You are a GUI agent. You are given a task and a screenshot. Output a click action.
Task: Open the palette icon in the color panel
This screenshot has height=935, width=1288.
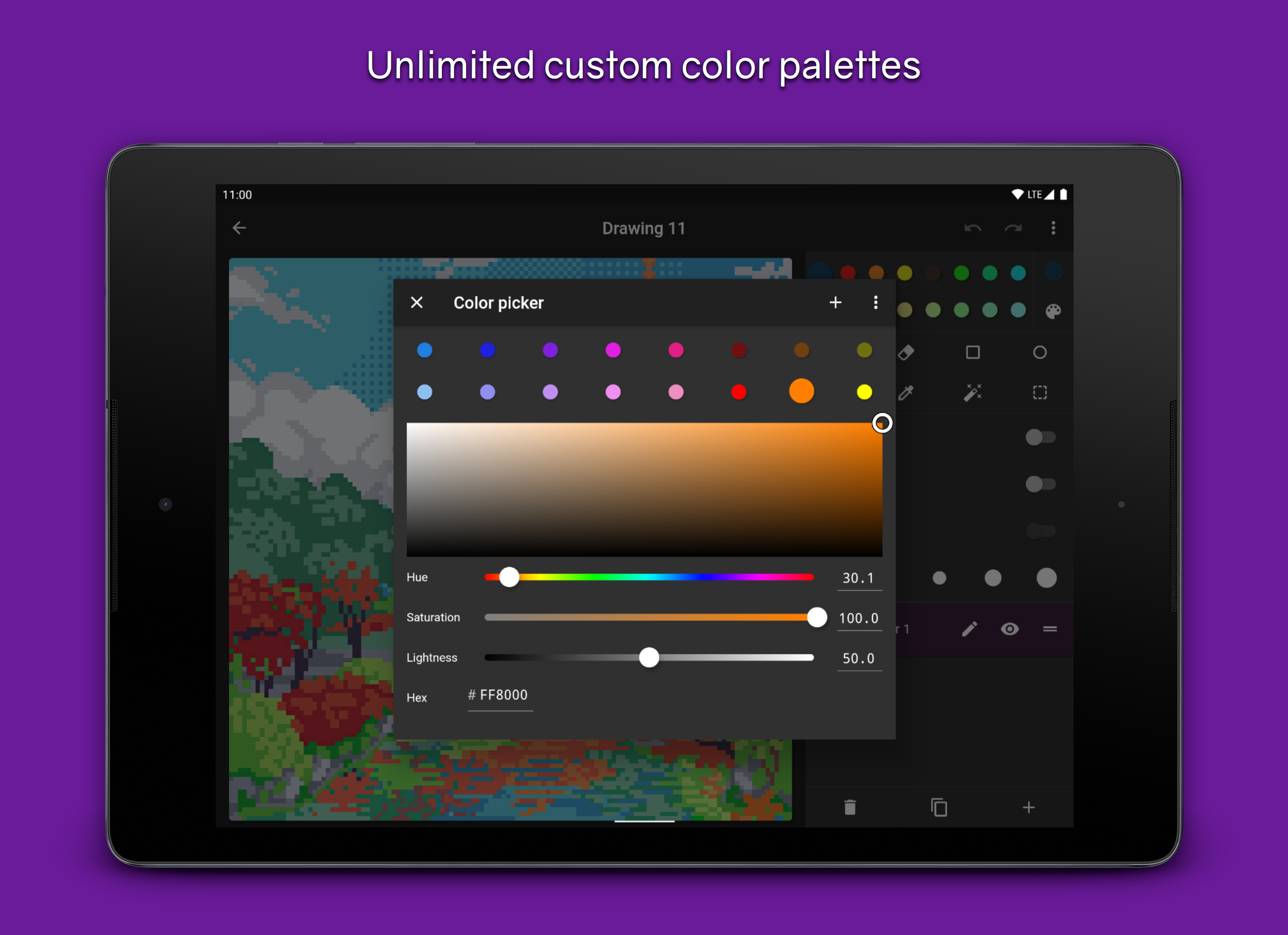coord(1053,311)
